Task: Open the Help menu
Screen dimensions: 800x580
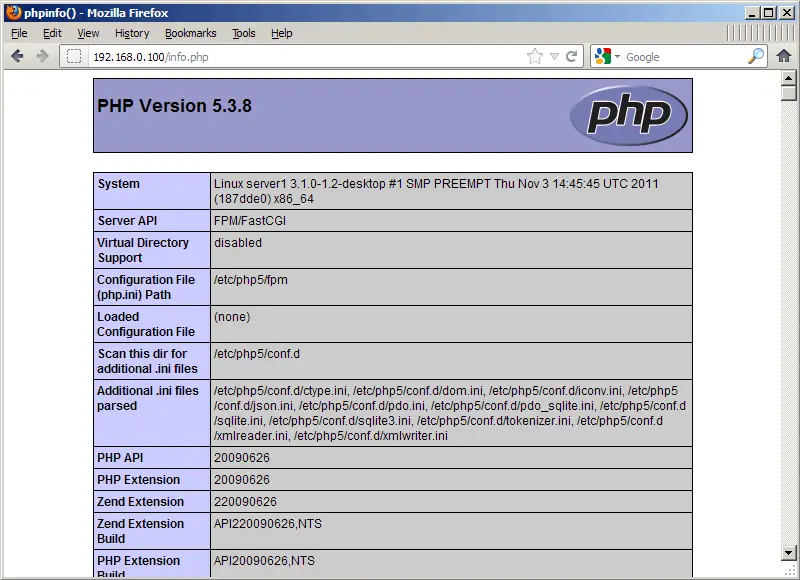Action: (x=282, y=33)
